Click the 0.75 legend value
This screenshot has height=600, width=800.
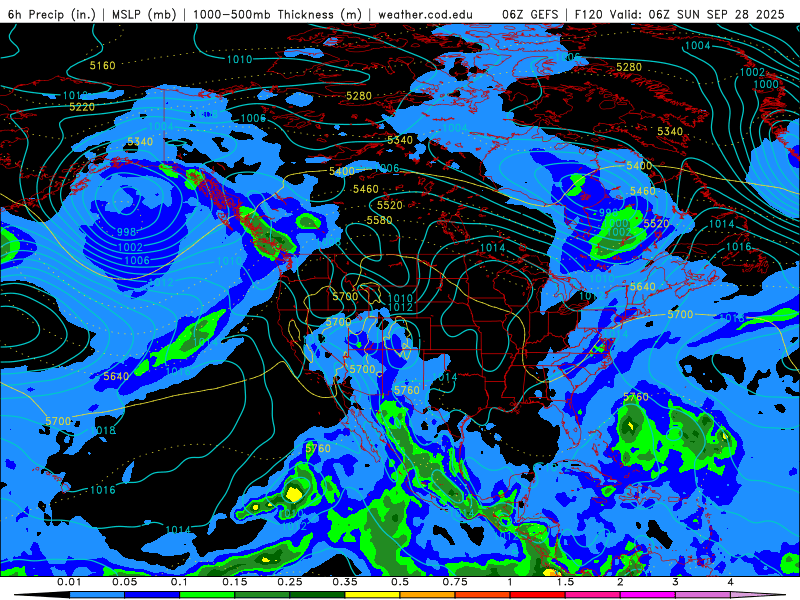[x=455, y=582]
